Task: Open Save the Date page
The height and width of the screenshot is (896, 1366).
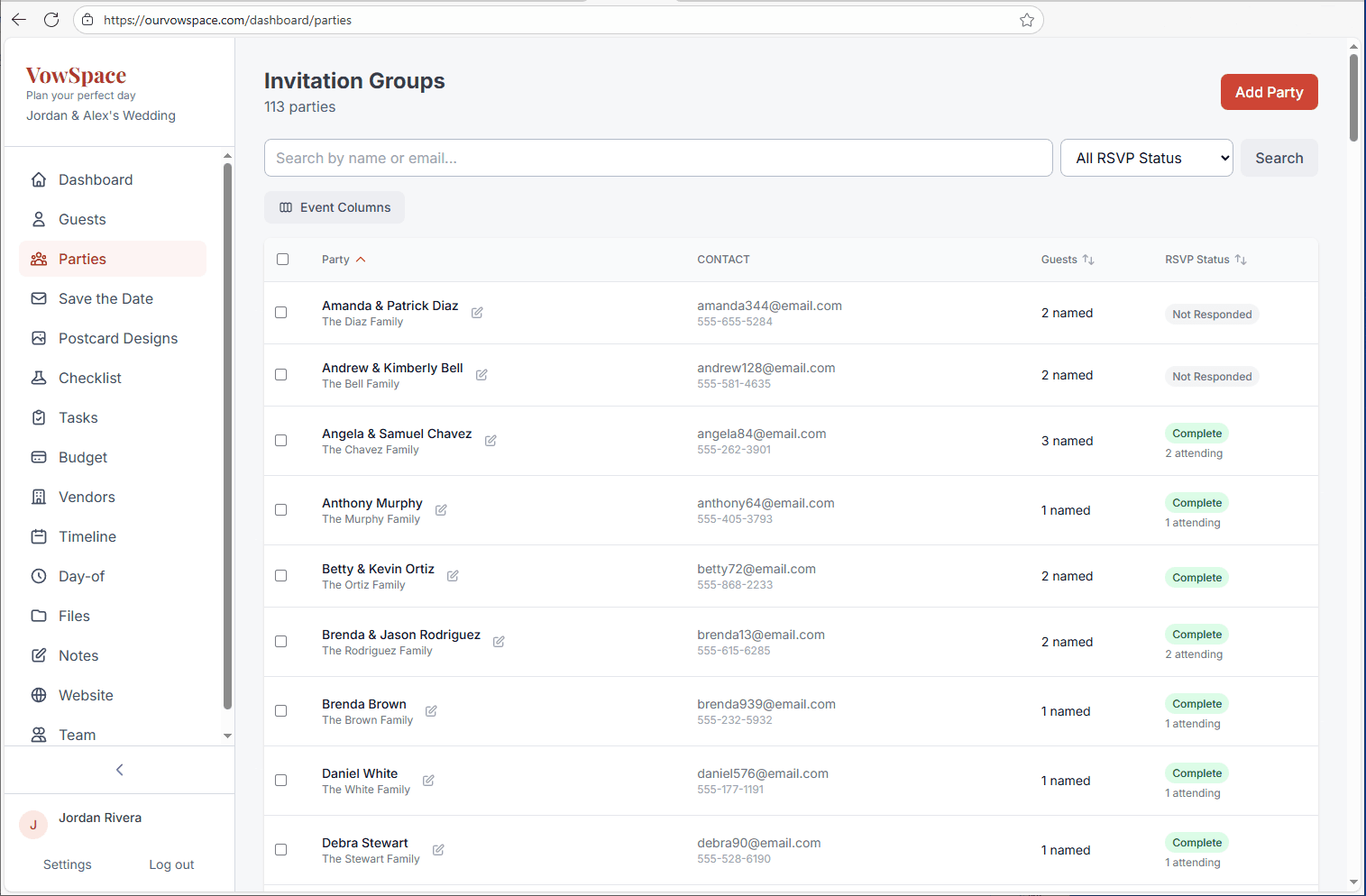Action: pos(105,298)
